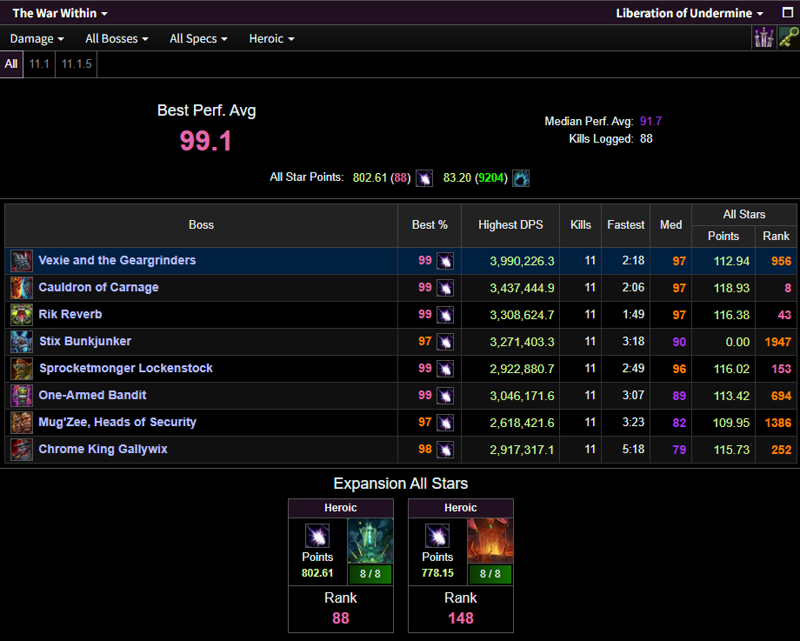
Task: Click the Kills column header
Action: 581,225
